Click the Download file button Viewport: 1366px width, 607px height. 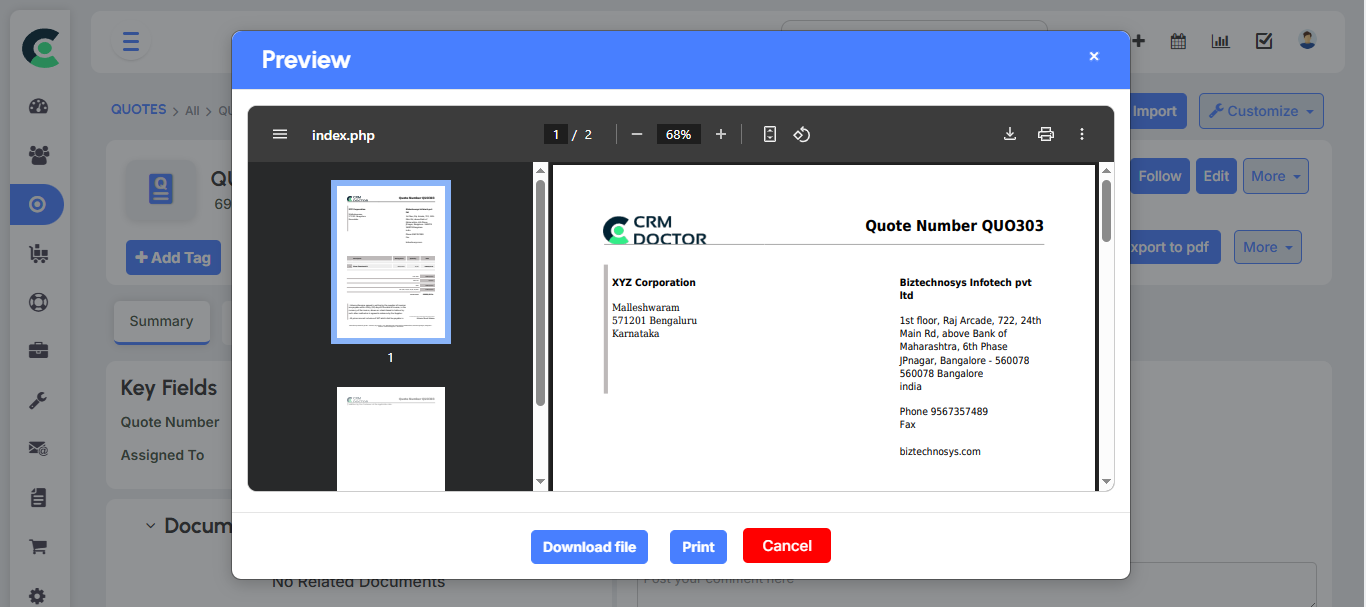589,547
